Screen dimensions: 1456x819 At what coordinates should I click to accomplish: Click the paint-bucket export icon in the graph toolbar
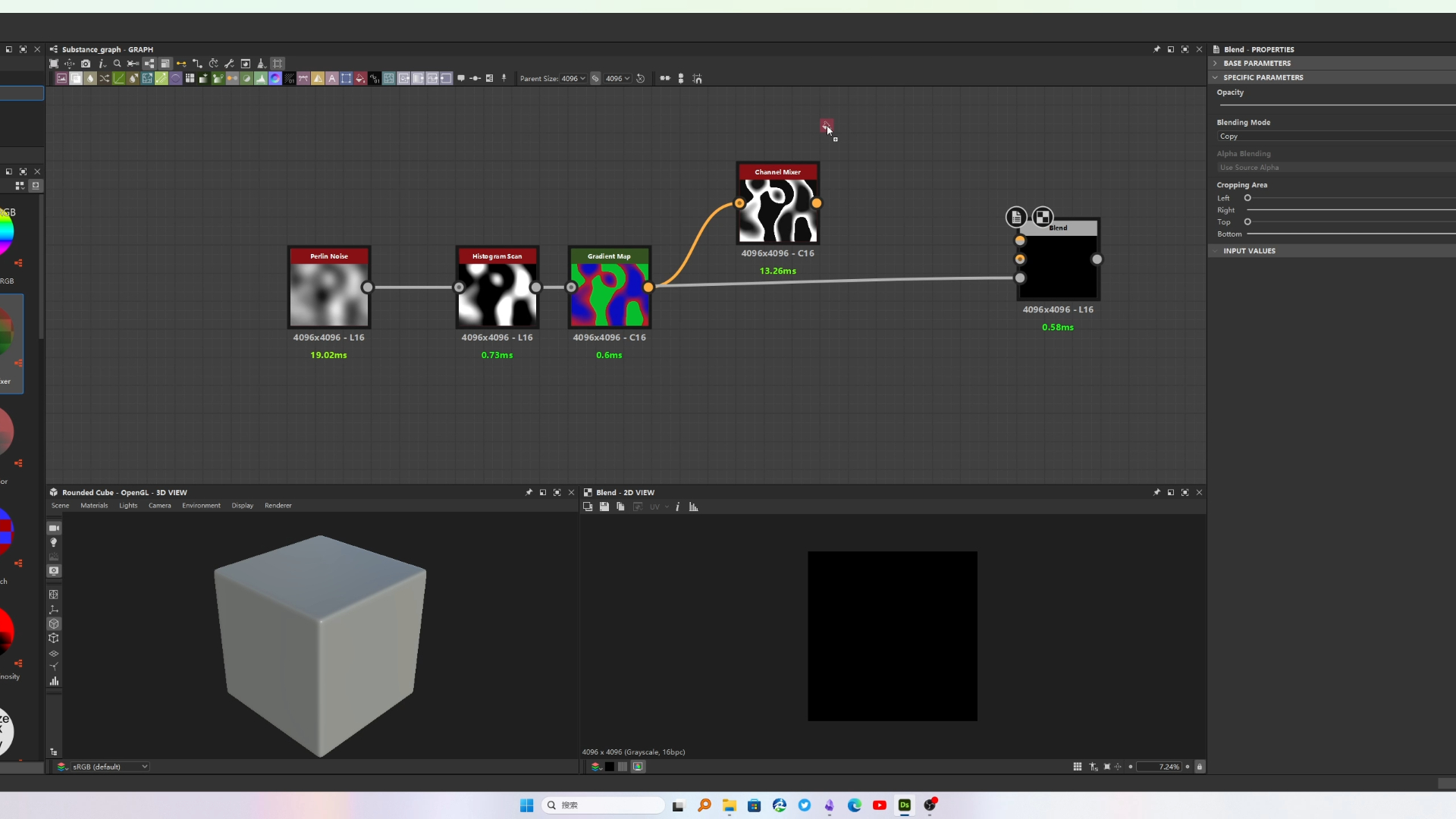coord(262,63)
